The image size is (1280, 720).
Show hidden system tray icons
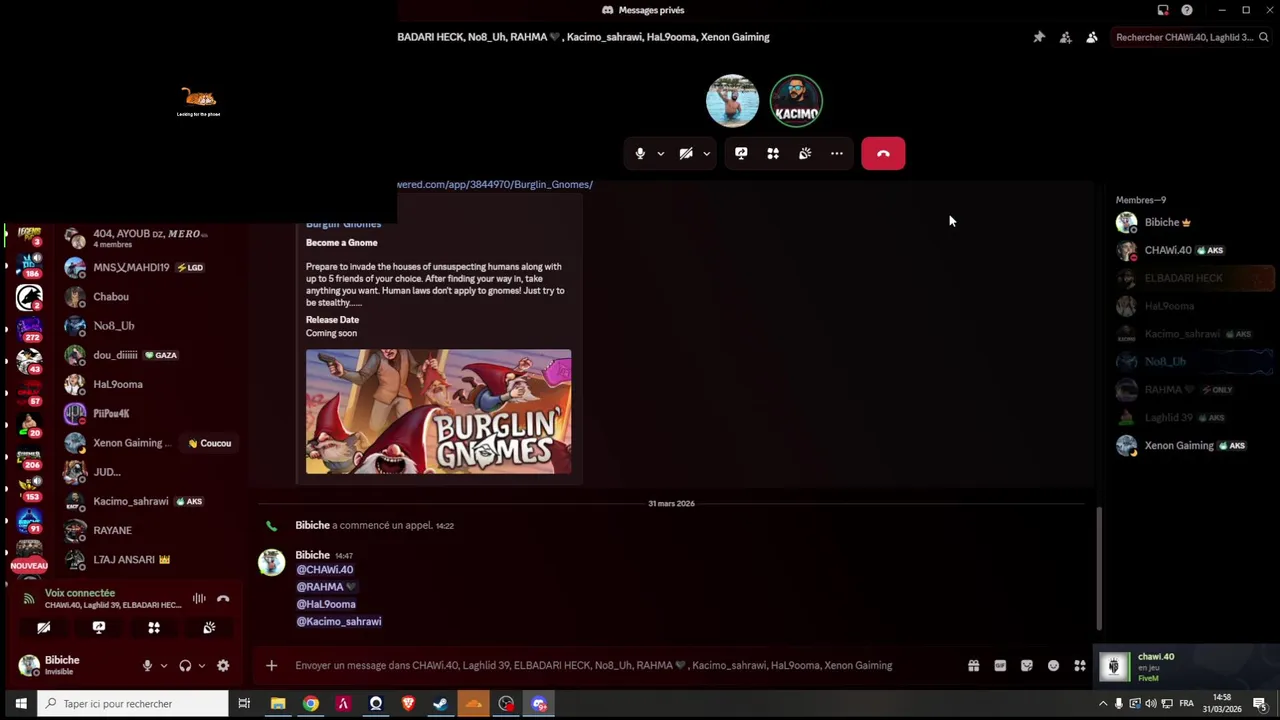[x=1103, y=704]
